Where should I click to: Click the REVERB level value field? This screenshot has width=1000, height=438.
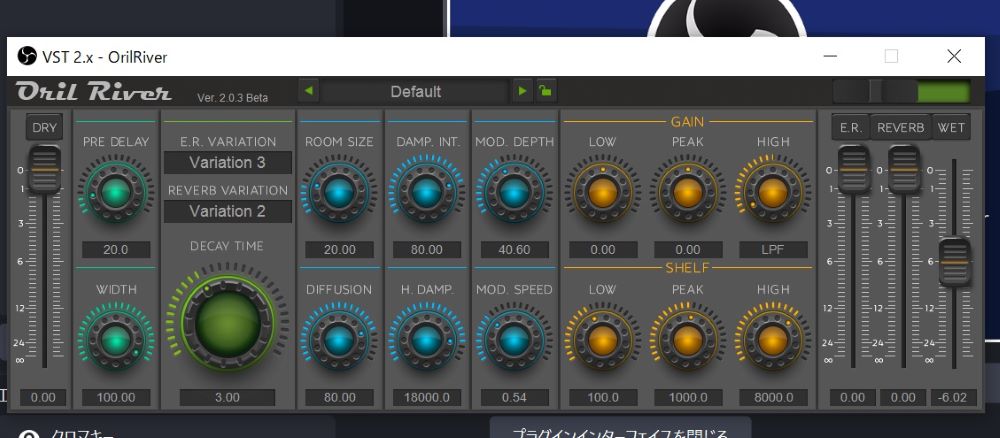tap(903, 398)
